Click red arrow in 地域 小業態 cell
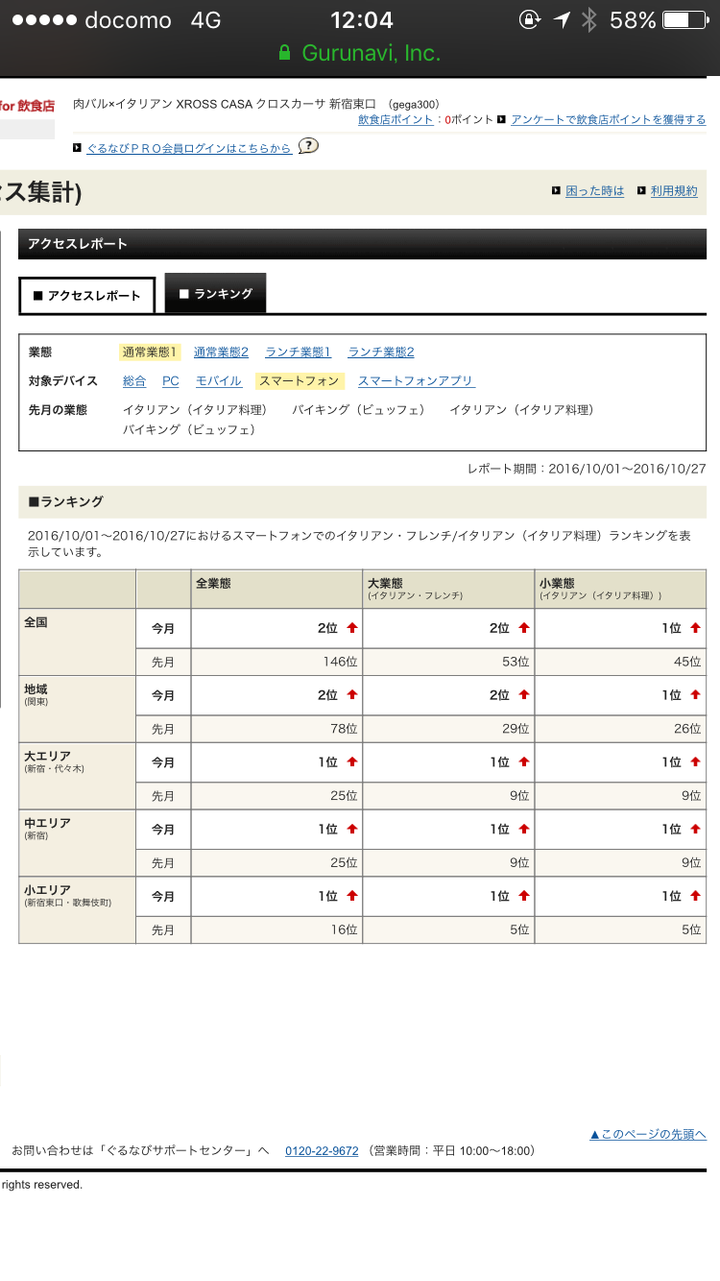This screenshot has height=1281, width=720. pos(695,695)
